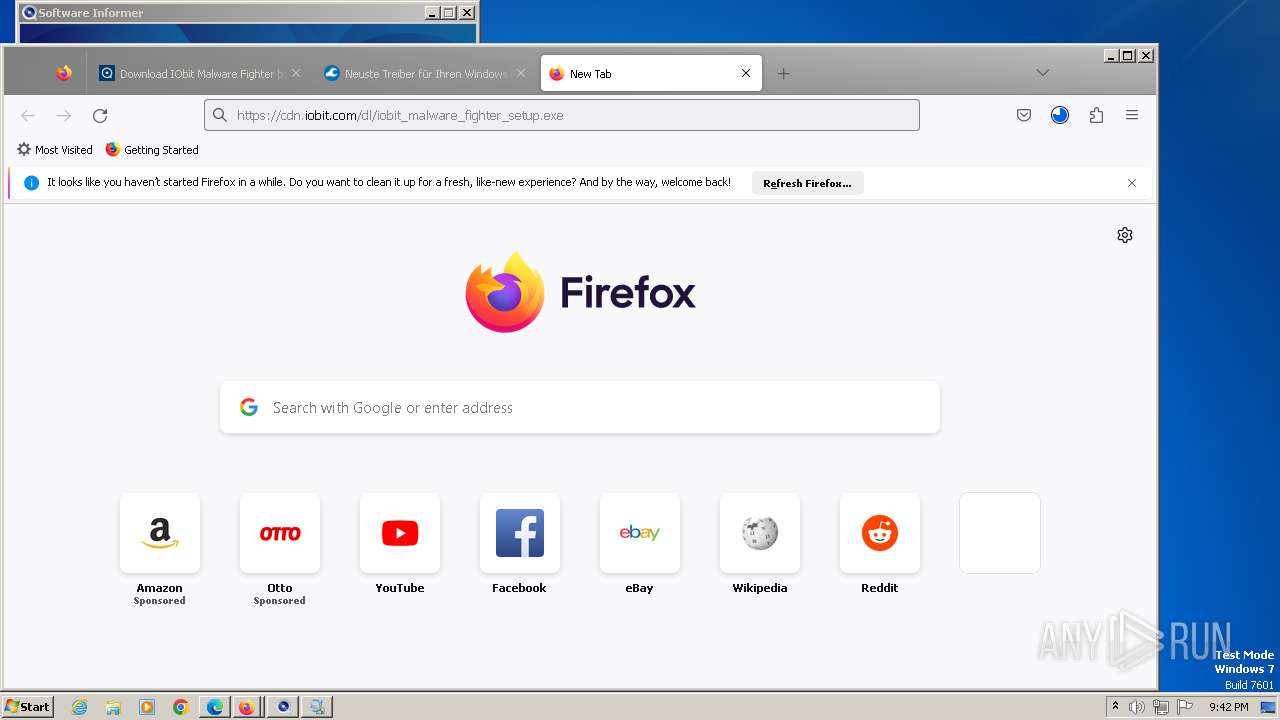The width and height of the screenshot is (1280, 720).
Task: Dismiss the refresh Firefox notification bar
Action: click(1132, 183)
